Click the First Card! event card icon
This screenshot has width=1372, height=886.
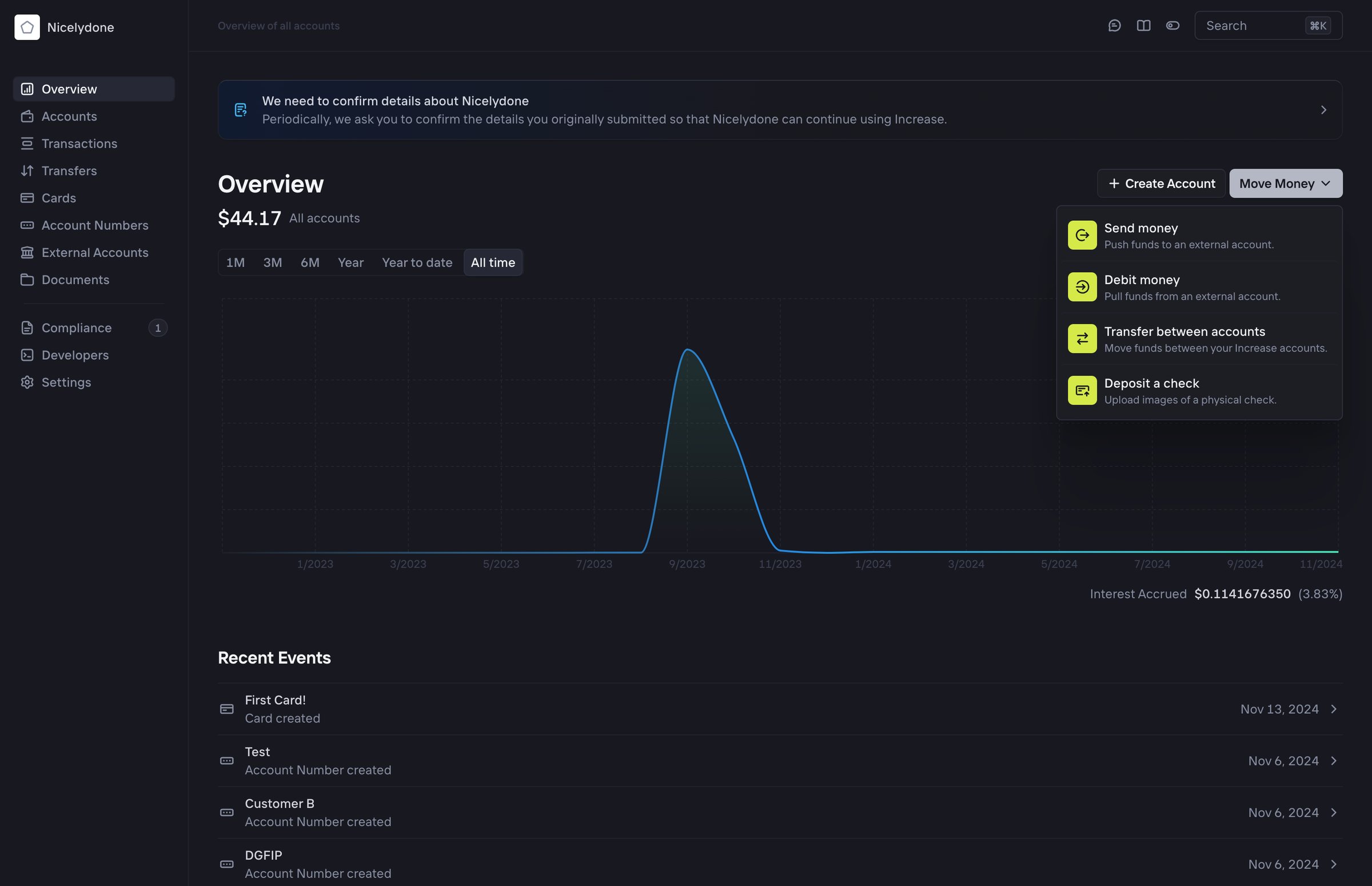coord(226,709)
